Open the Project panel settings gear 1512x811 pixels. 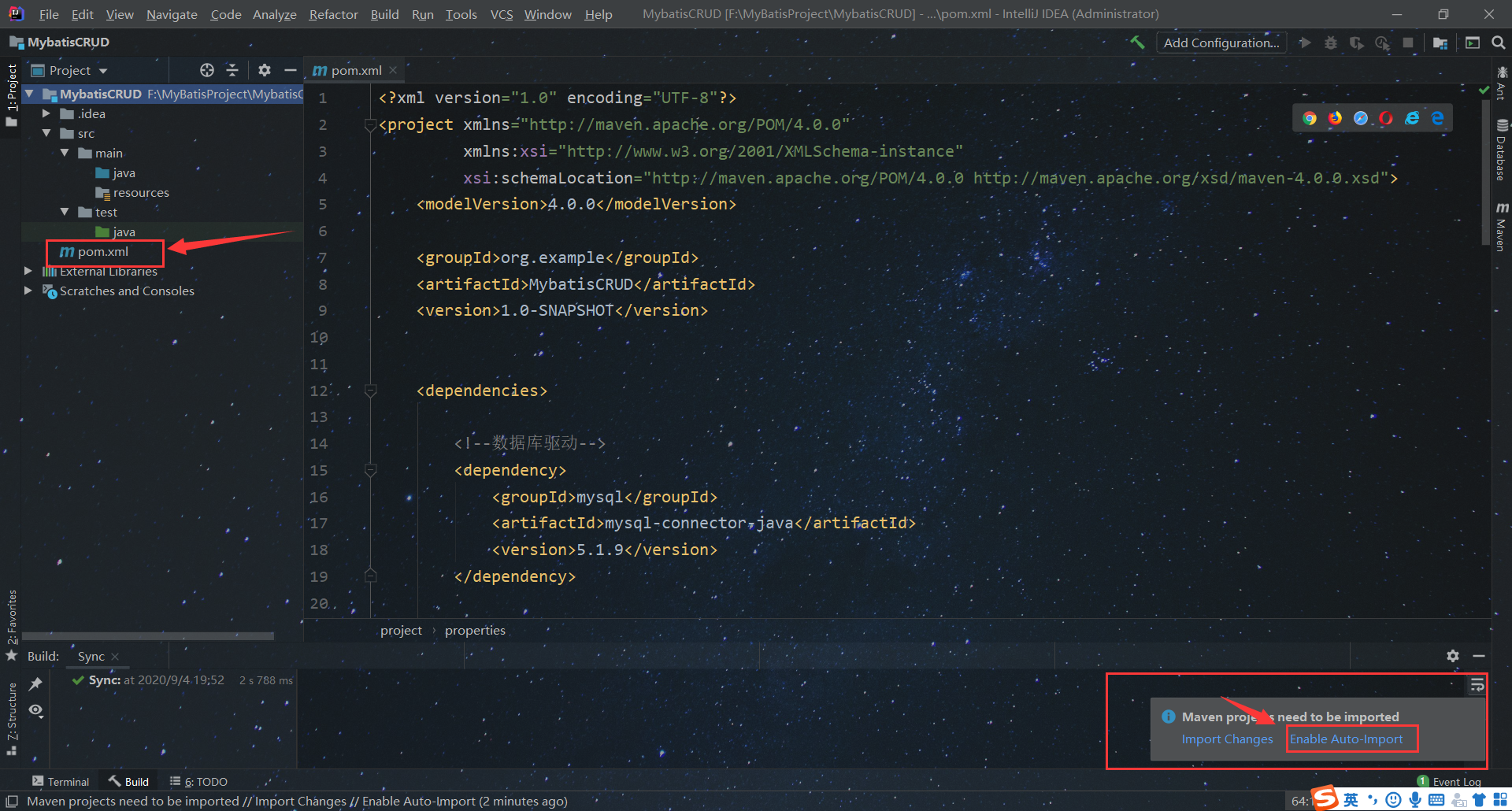[x=265, y=70]
